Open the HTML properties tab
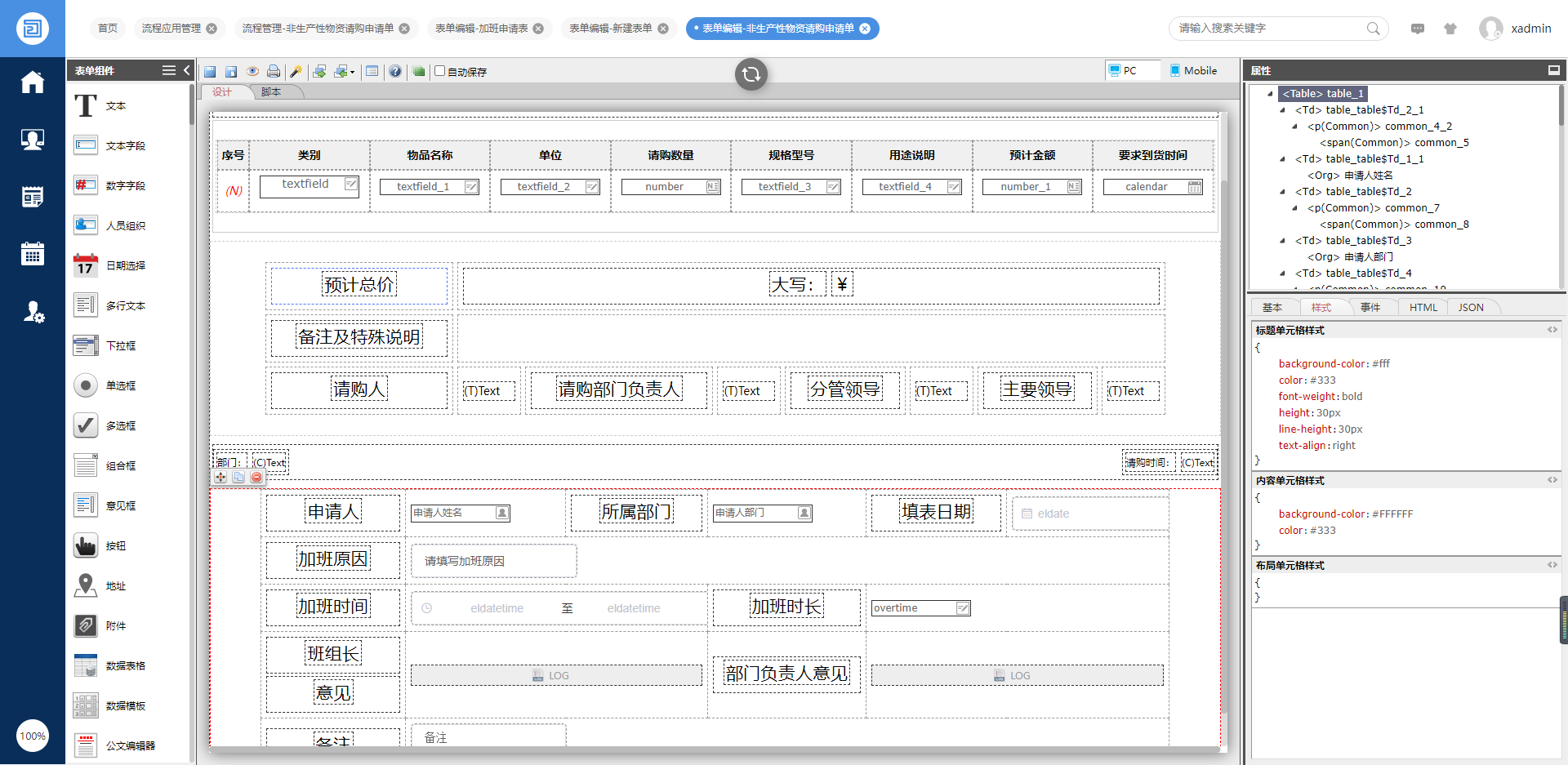Viewport: 1568px width, 765px height. pyautogui.click(x=1423, y=308)
